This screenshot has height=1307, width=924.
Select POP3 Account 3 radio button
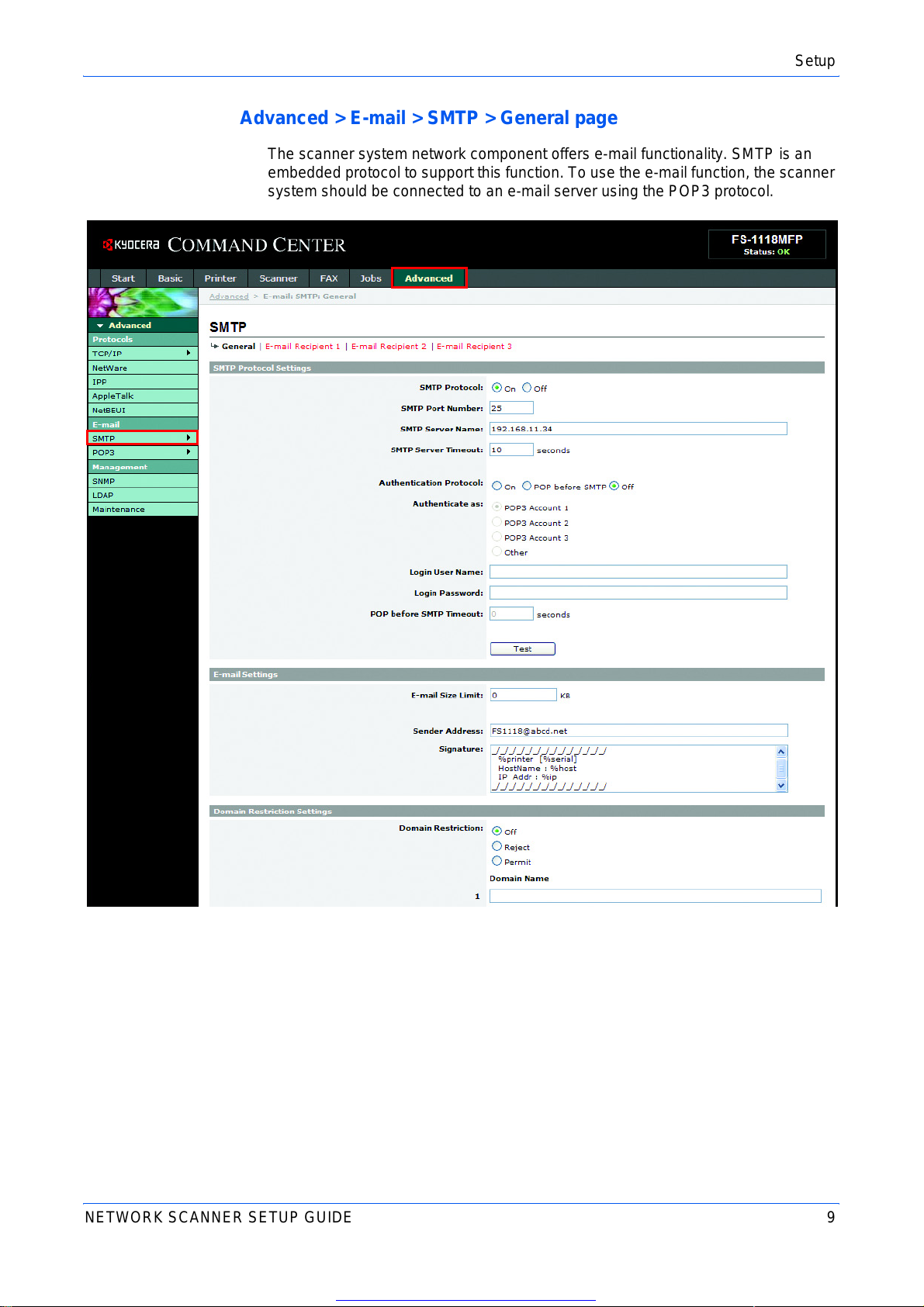[497, 537]
